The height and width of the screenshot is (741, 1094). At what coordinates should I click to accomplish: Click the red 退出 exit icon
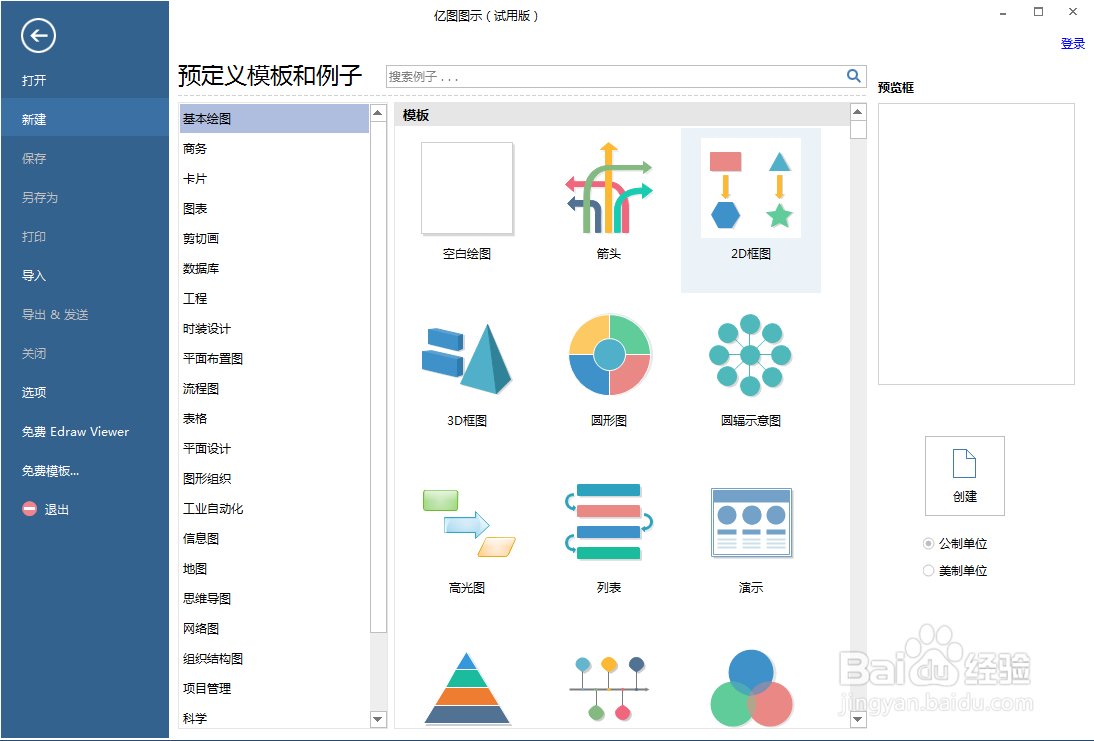(29, 509)
